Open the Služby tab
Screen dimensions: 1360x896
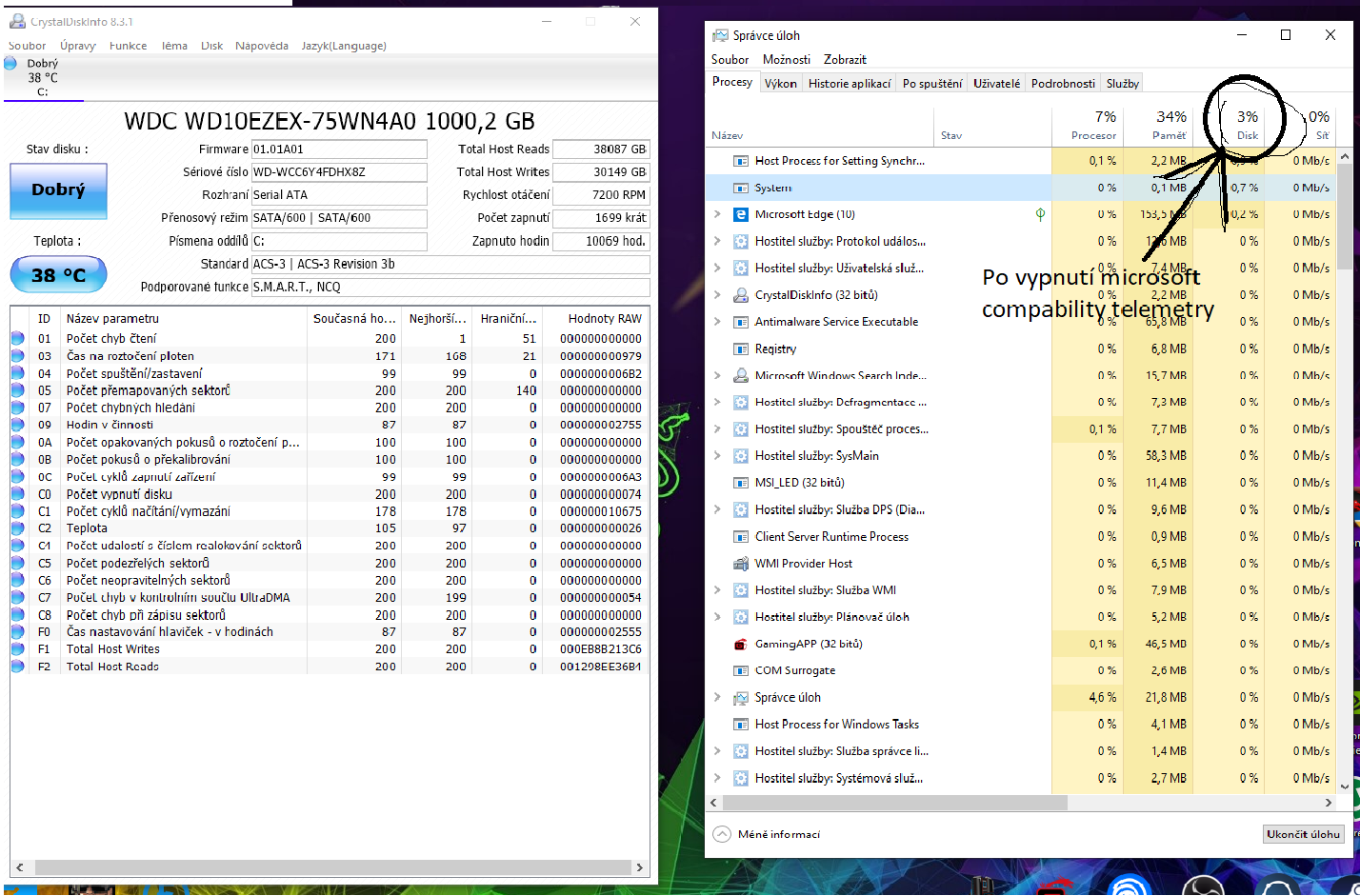(1122, 84)
